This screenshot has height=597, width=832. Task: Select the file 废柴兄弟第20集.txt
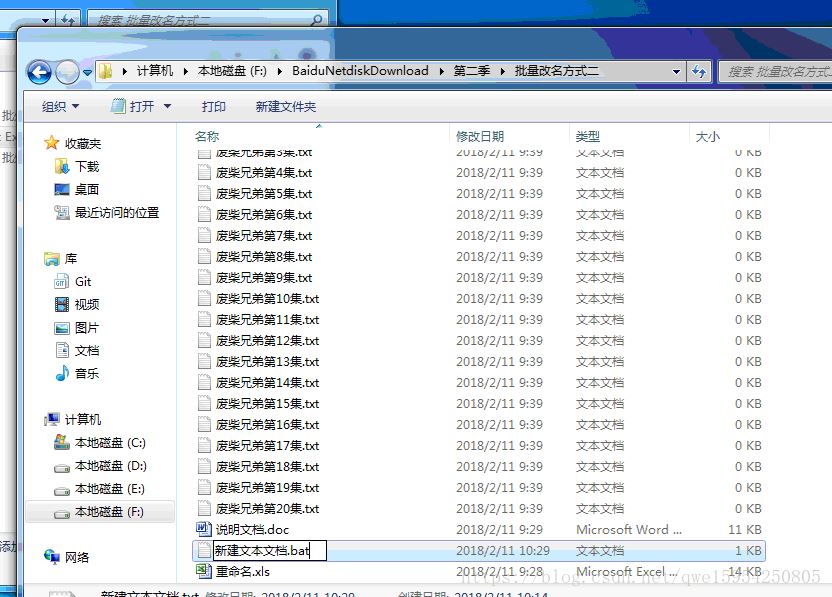point(267,509)
